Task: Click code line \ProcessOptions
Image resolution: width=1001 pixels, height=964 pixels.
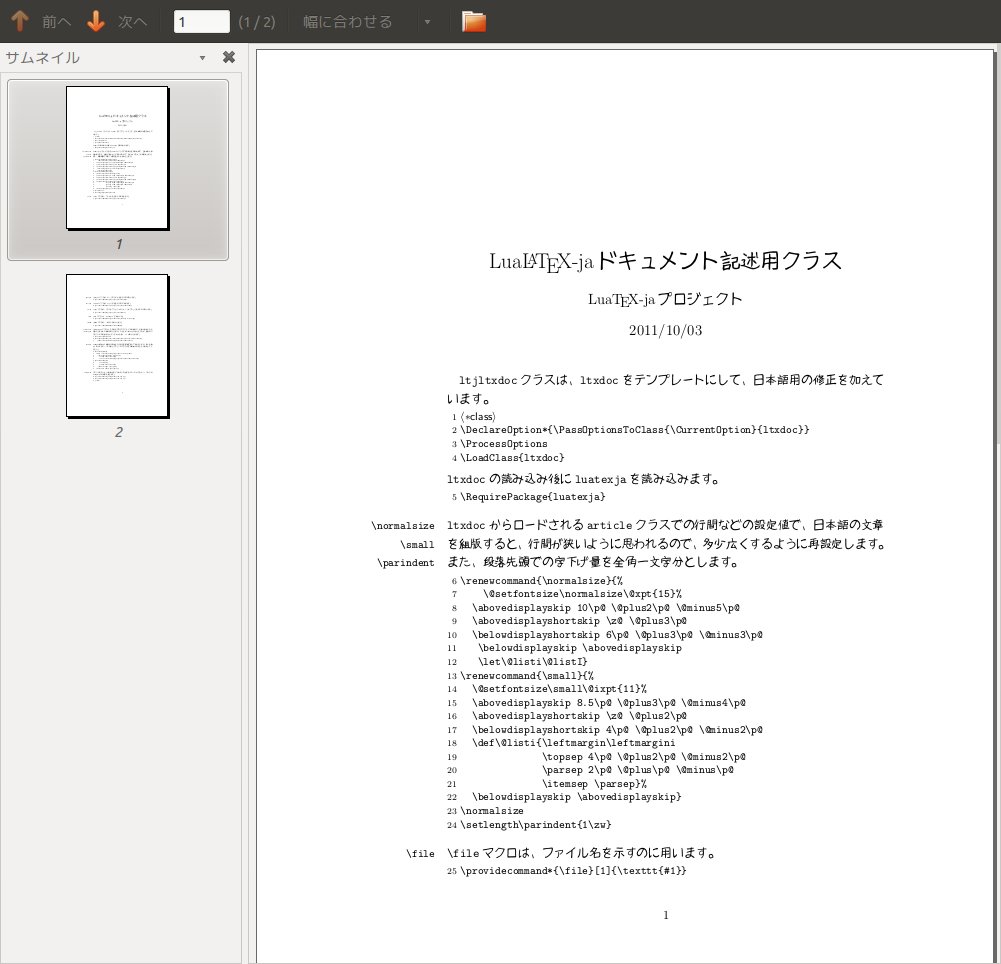Action: click(504, 444)
